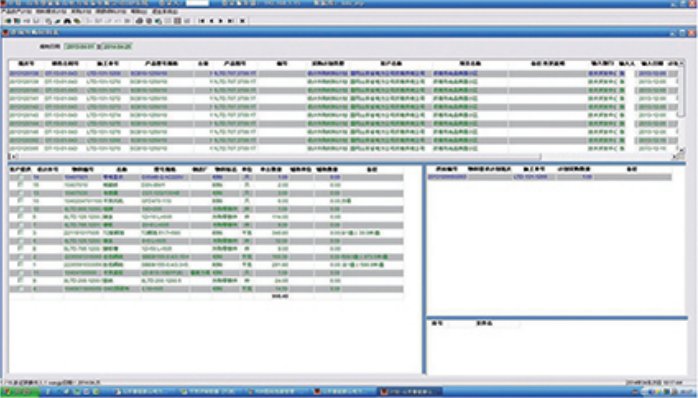Tick checkbox in last row of lower-left grid
The image size is (698, 398).
pos(20,289)
